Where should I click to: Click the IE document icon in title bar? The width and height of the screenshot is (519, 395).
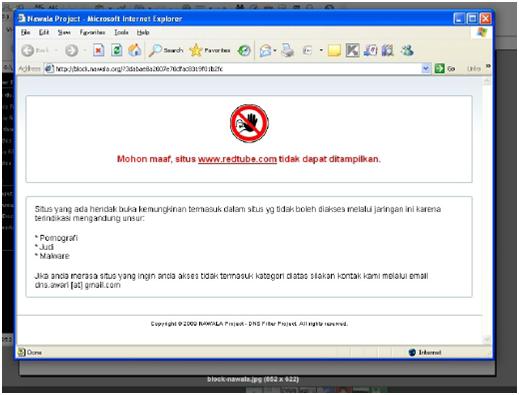click(x=22, y=18)
